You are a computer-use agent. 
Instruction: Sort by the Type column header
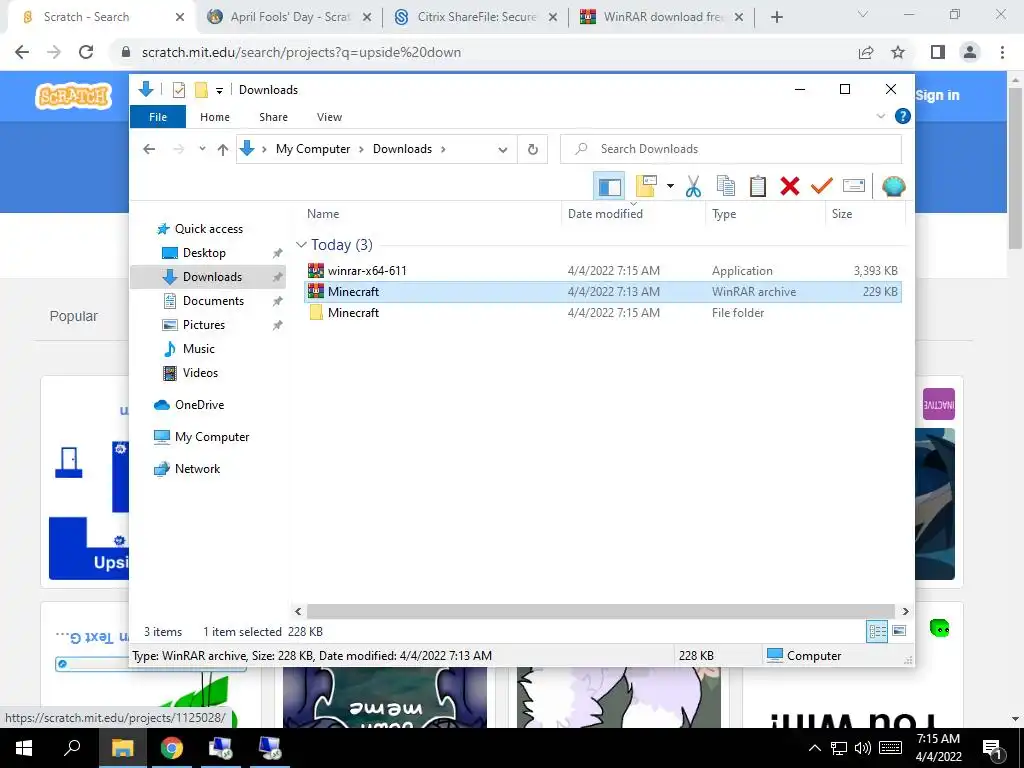click(724, 214)
